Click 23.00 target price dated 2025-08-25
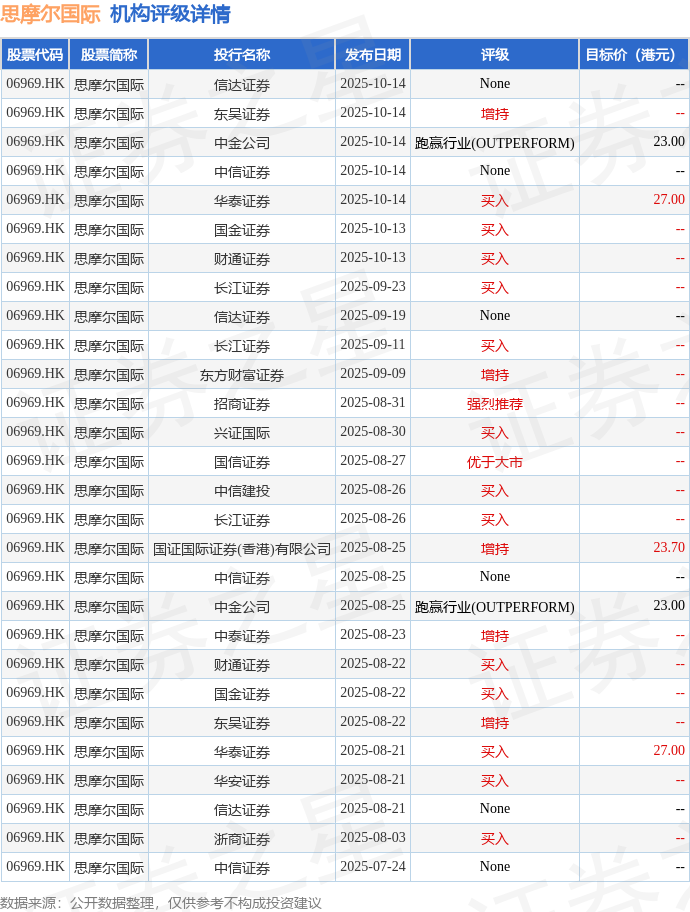This screenshot has width=690, height=912. tap(668, 605)
